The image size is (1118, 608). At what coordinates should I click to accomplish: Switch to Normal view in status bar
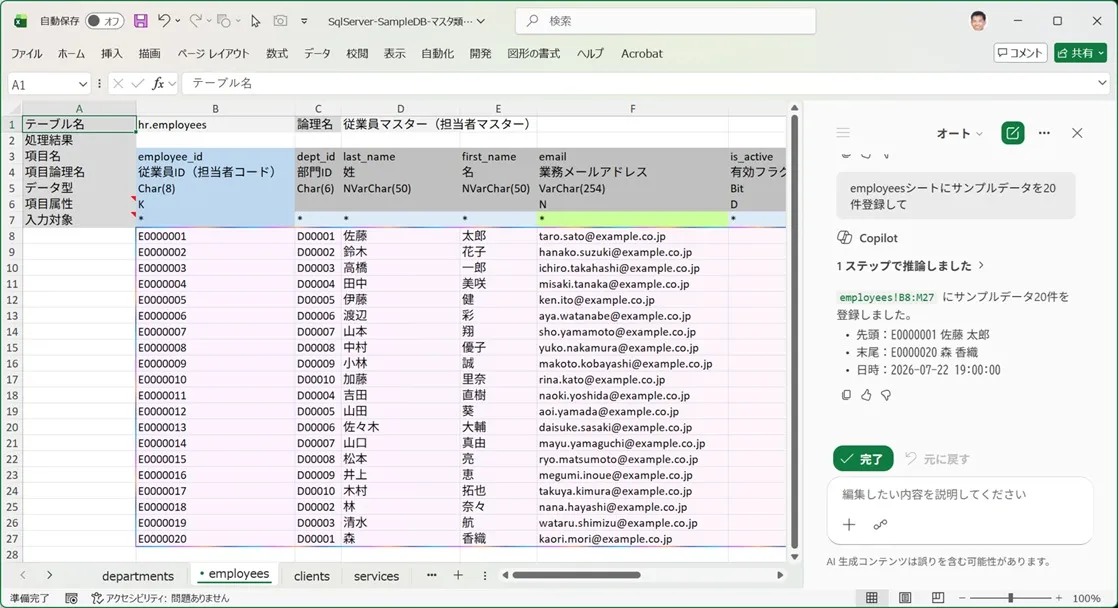click(871, 598)
